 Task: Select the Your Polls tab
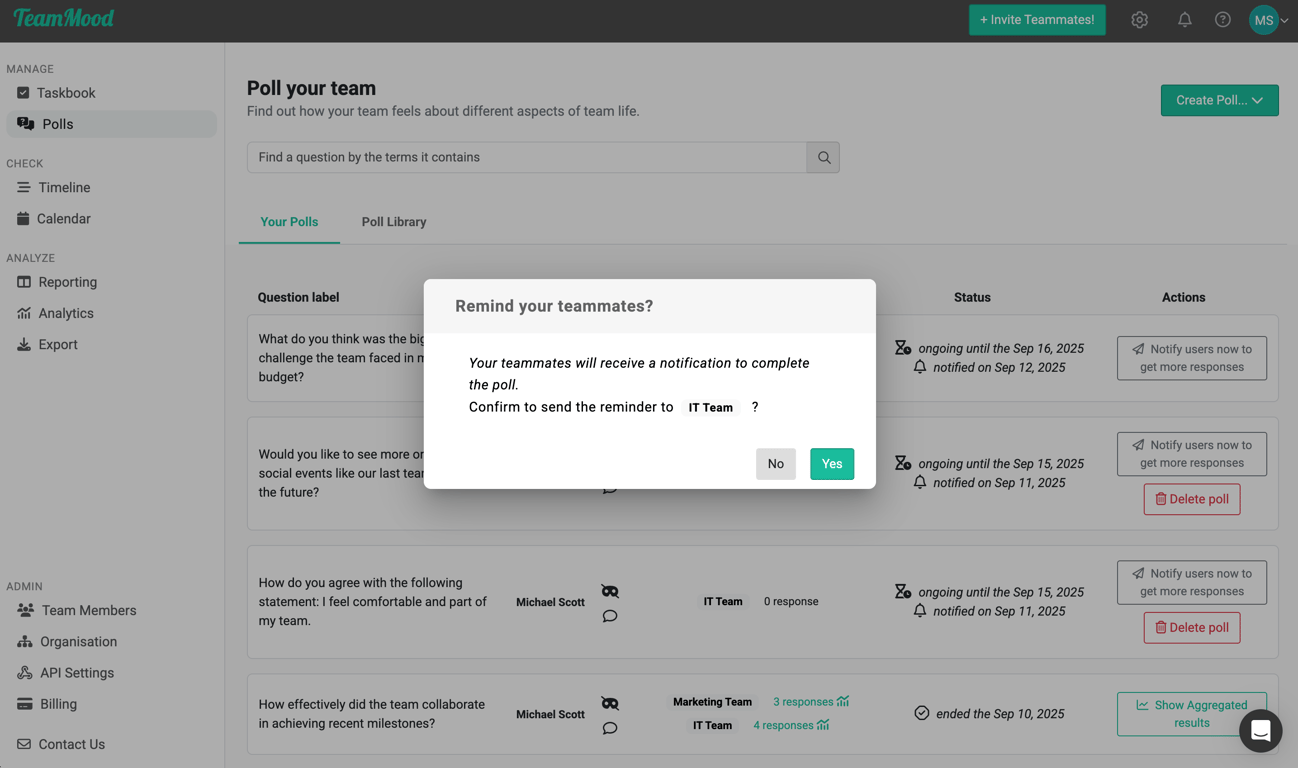(x=289, y=222)
